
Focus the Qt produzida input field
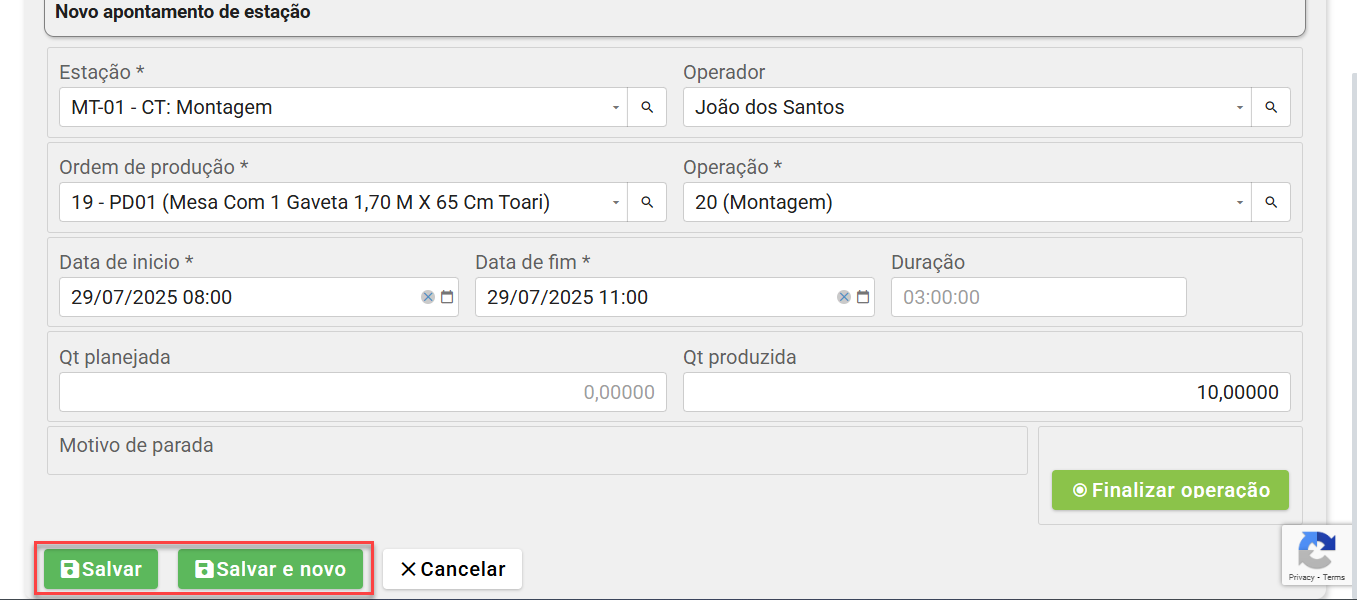(x=986, y=392)
